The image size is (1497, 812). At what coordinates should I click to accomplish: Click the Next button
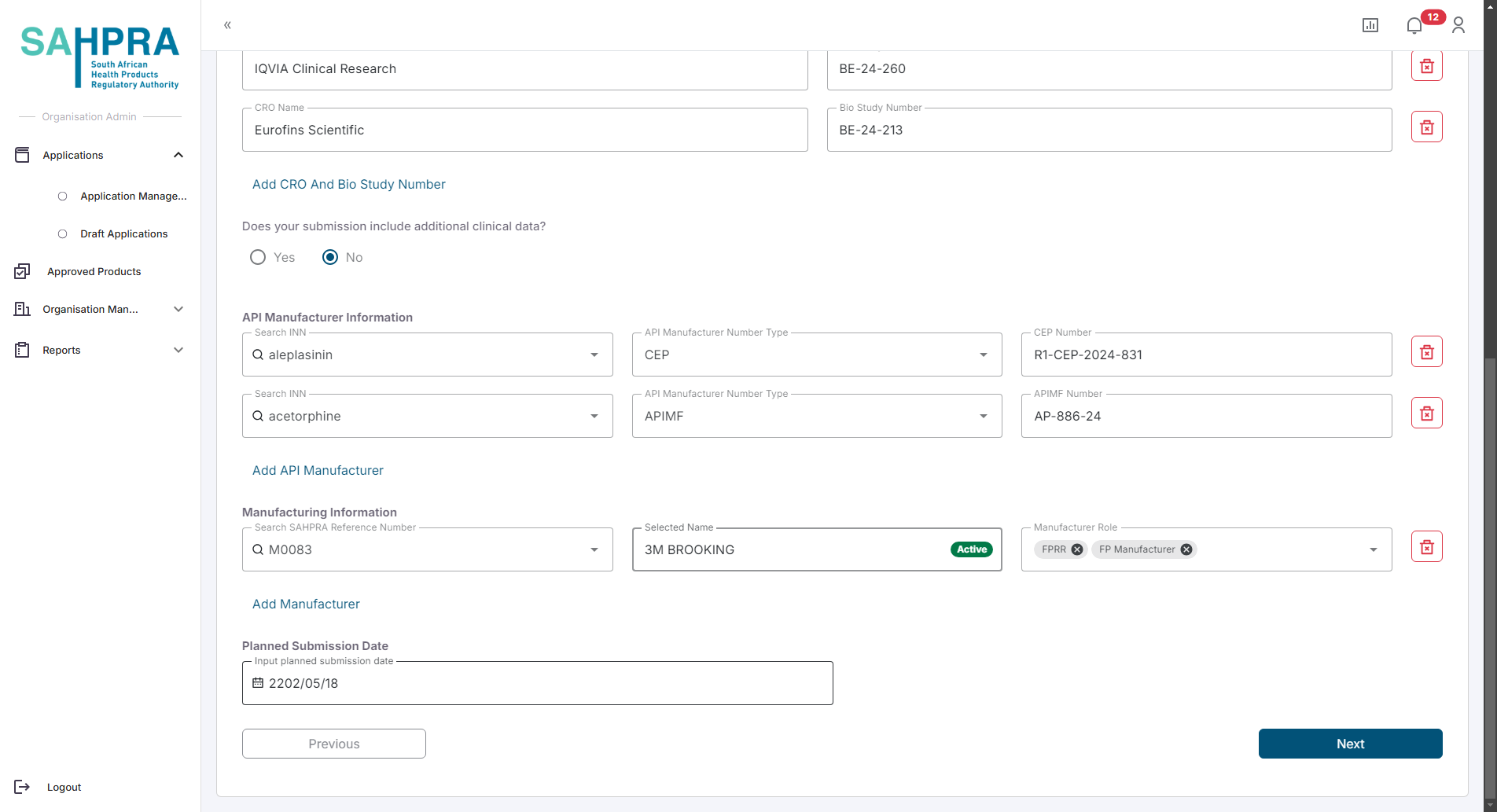(x=1350, y=744)
